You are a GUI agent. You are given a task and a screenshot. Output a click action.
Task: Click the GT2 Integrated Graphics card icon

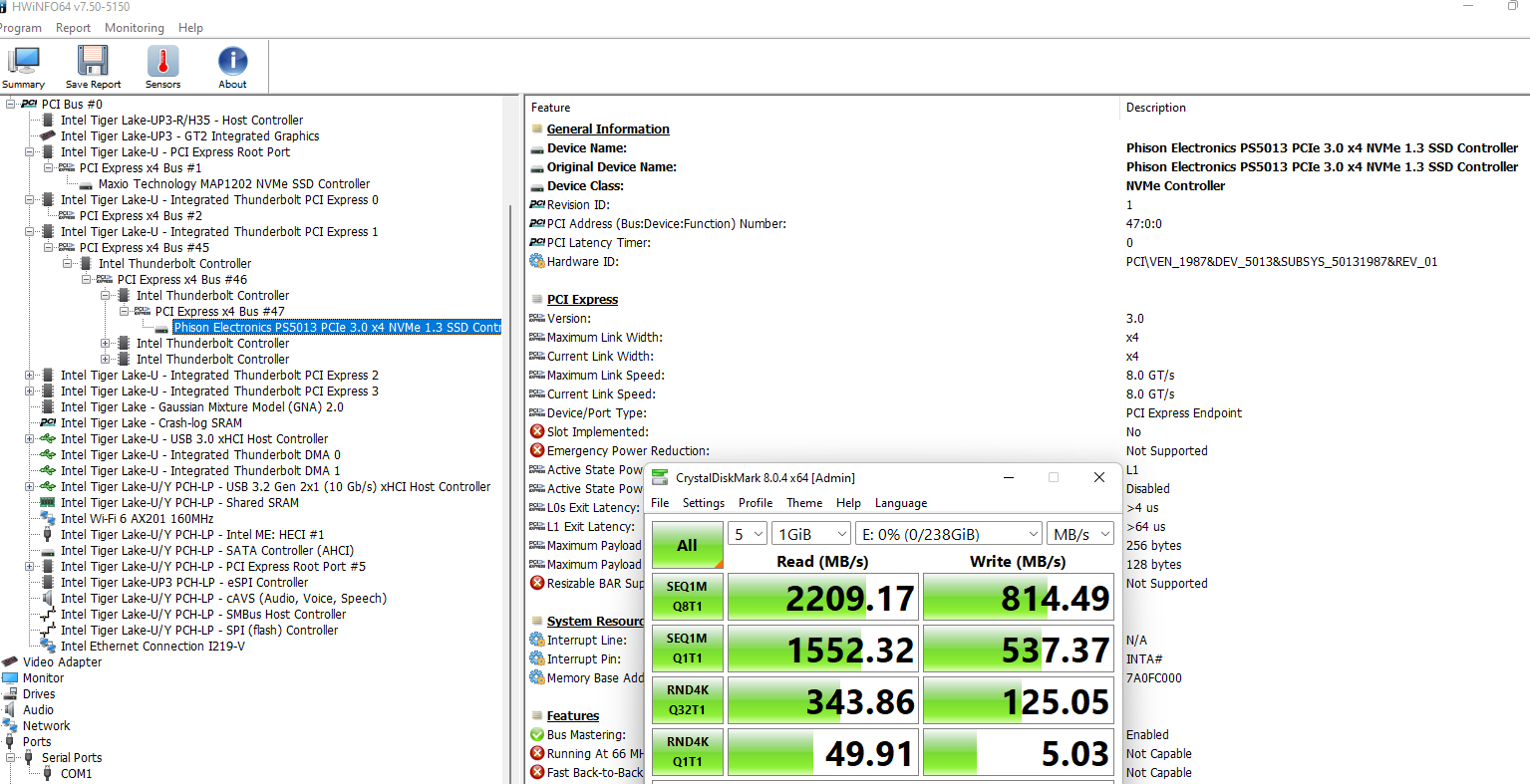[48, 135]
